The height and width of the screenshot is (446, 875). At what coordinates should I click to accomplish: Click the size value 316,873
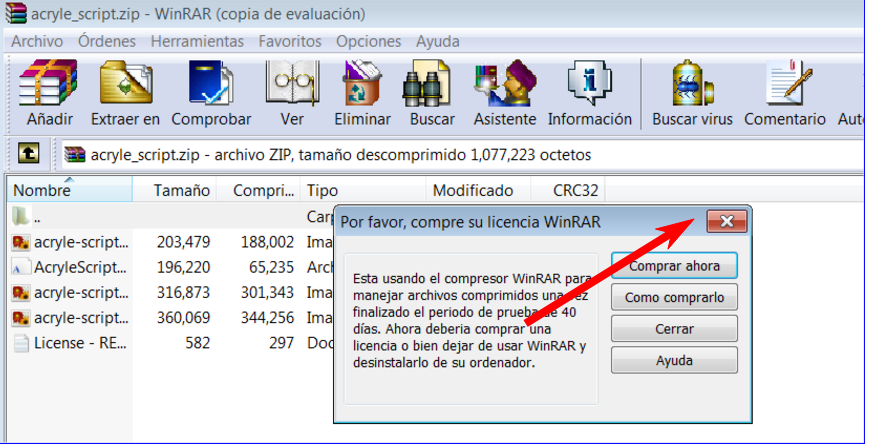point(184,292)
